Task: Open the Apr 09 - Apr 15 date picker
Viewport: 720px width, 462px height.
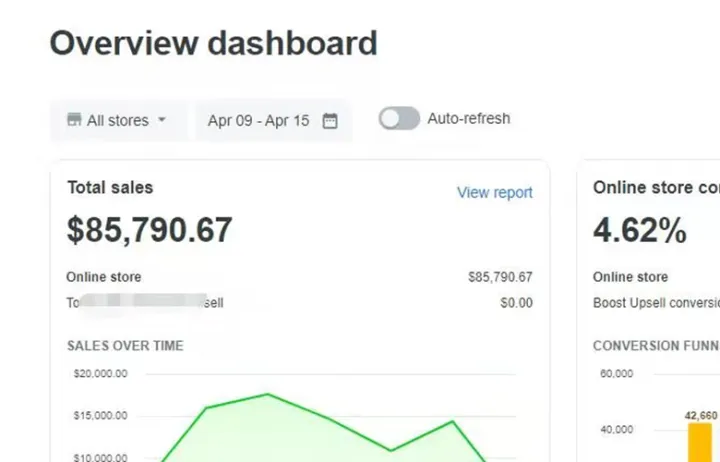Action: click(274, 120)
